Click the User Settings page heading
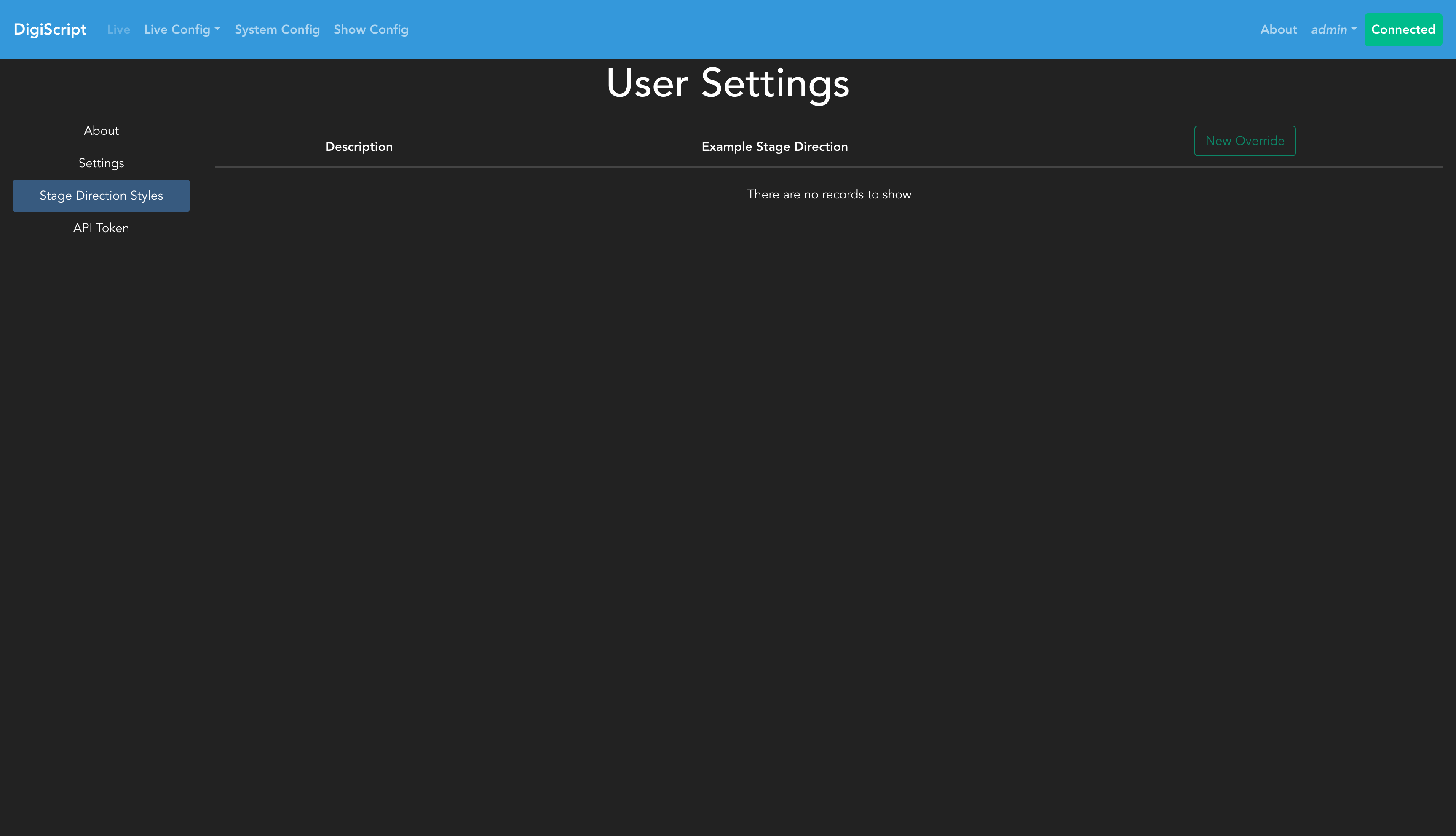The image size is (1456, 836). [728, 83]
